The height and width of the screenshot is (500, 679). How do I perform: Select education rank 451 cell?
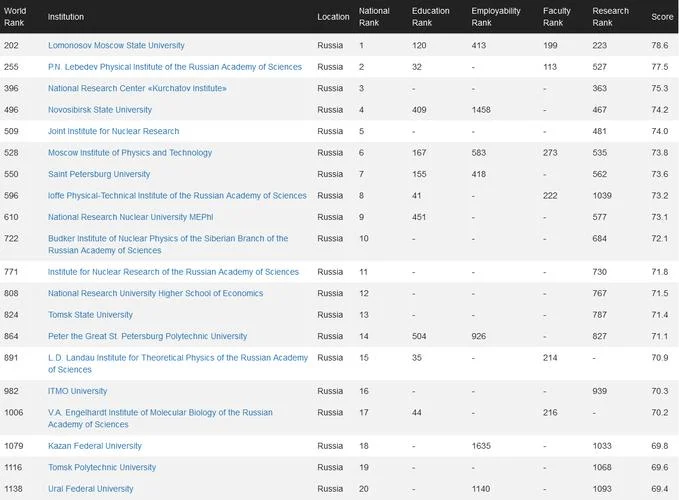tap(419, 217)
